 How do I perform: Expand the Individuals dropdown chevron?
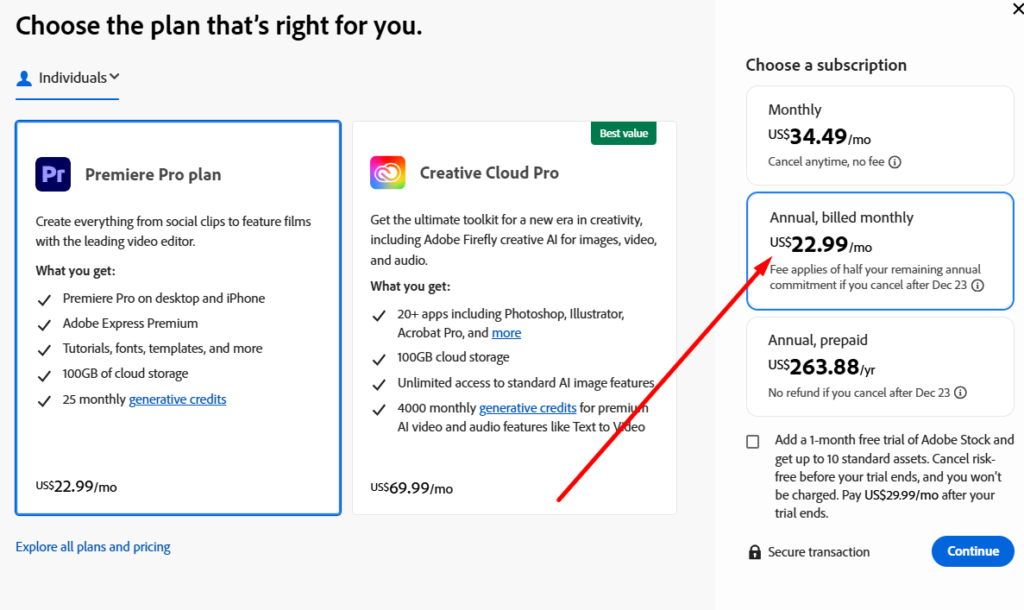click(115, 77)
